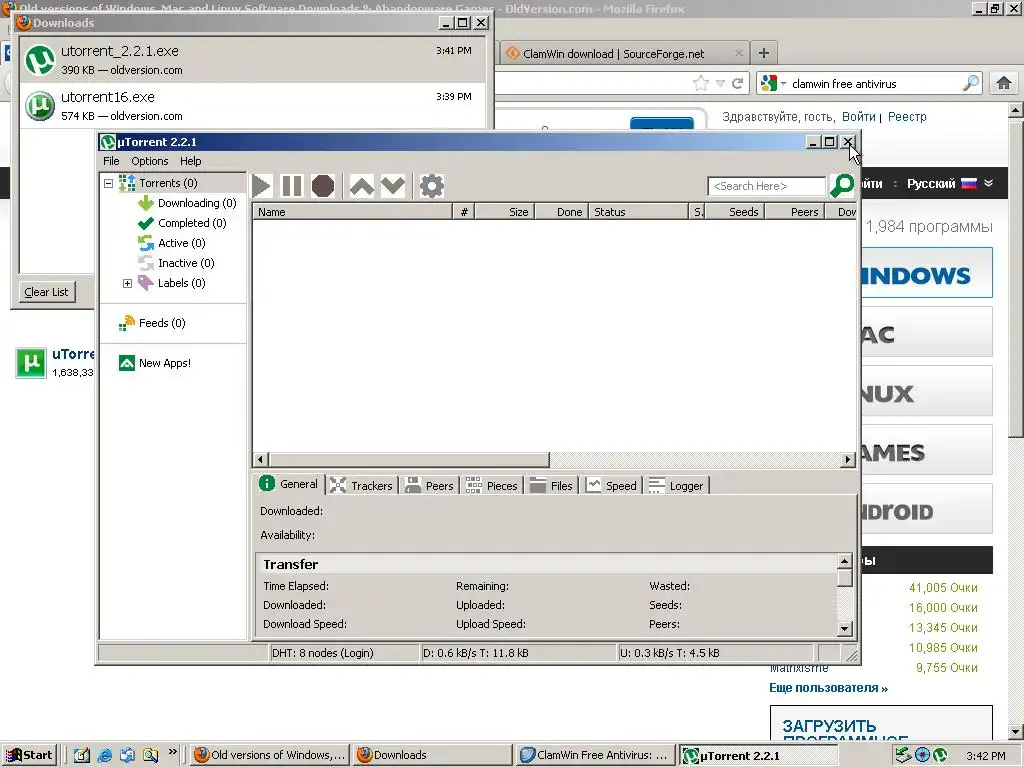Switch to the Speed tab

click(x=611, y=486)
